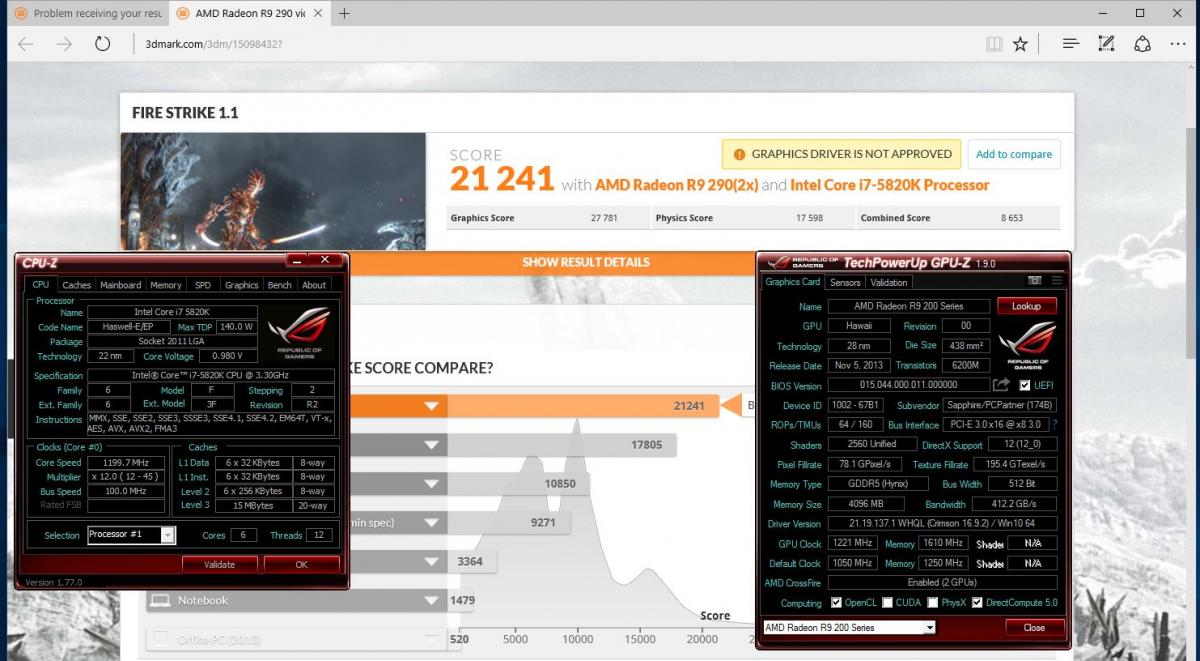Switch to the Sensors tab in GPU-Z
Image resolution: width=1200 pixels, height=661 pixels.
pos(845,282)
